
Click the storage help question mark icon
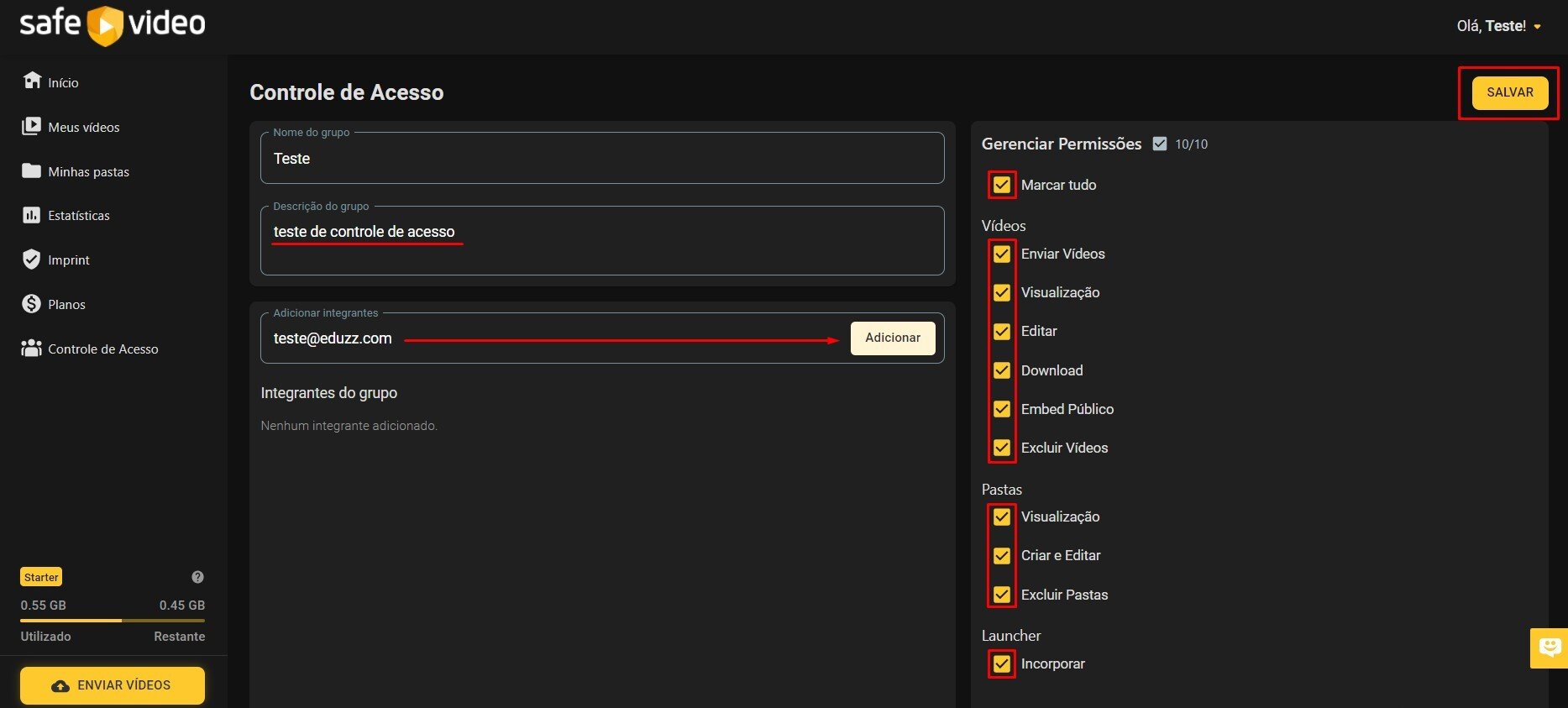197,577
